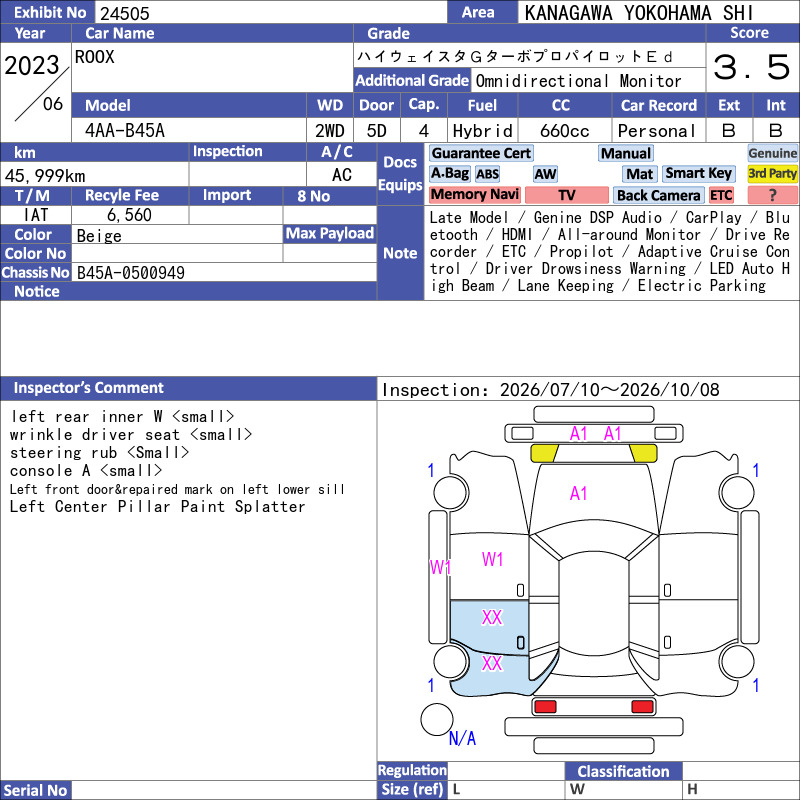Image resolution: width=800 pixels, height=800 pixels.
Task: Click the red question mark badge
Action: click(772, 195)
